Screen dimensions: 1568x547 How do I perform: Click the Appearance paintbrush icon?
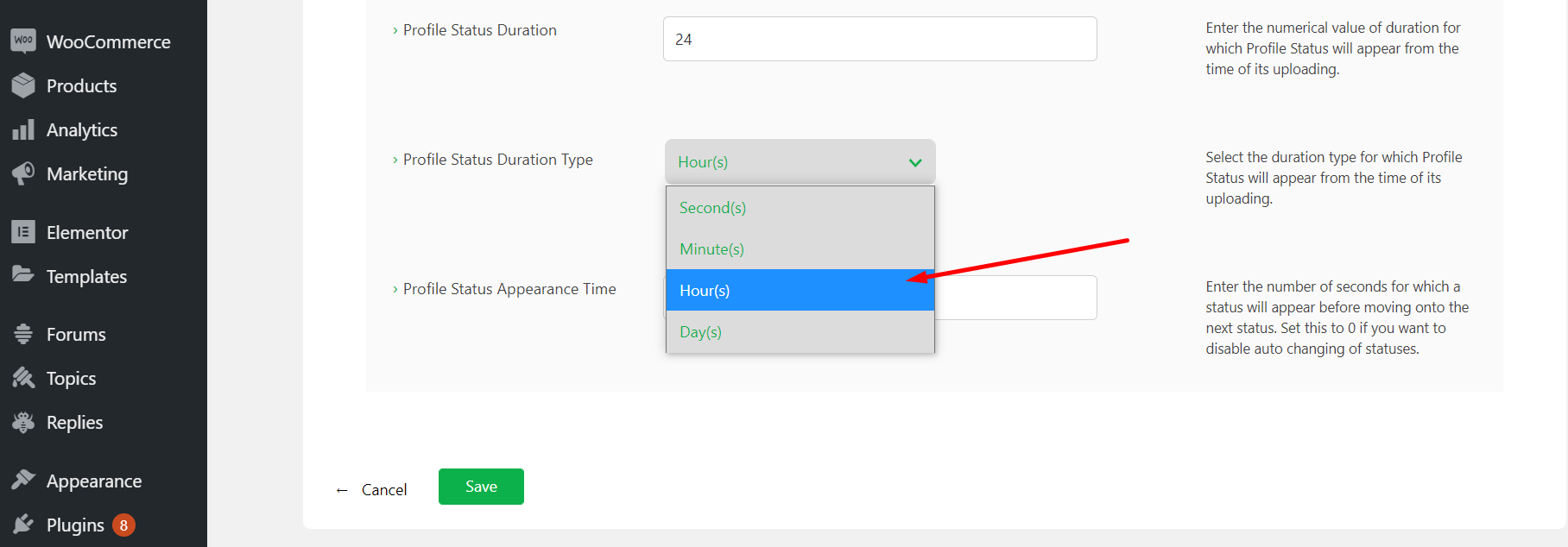pos(23,481)
